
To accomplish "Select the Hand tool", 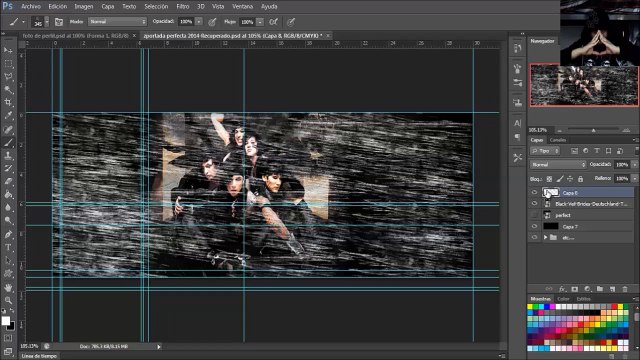I will pos(8,288).
